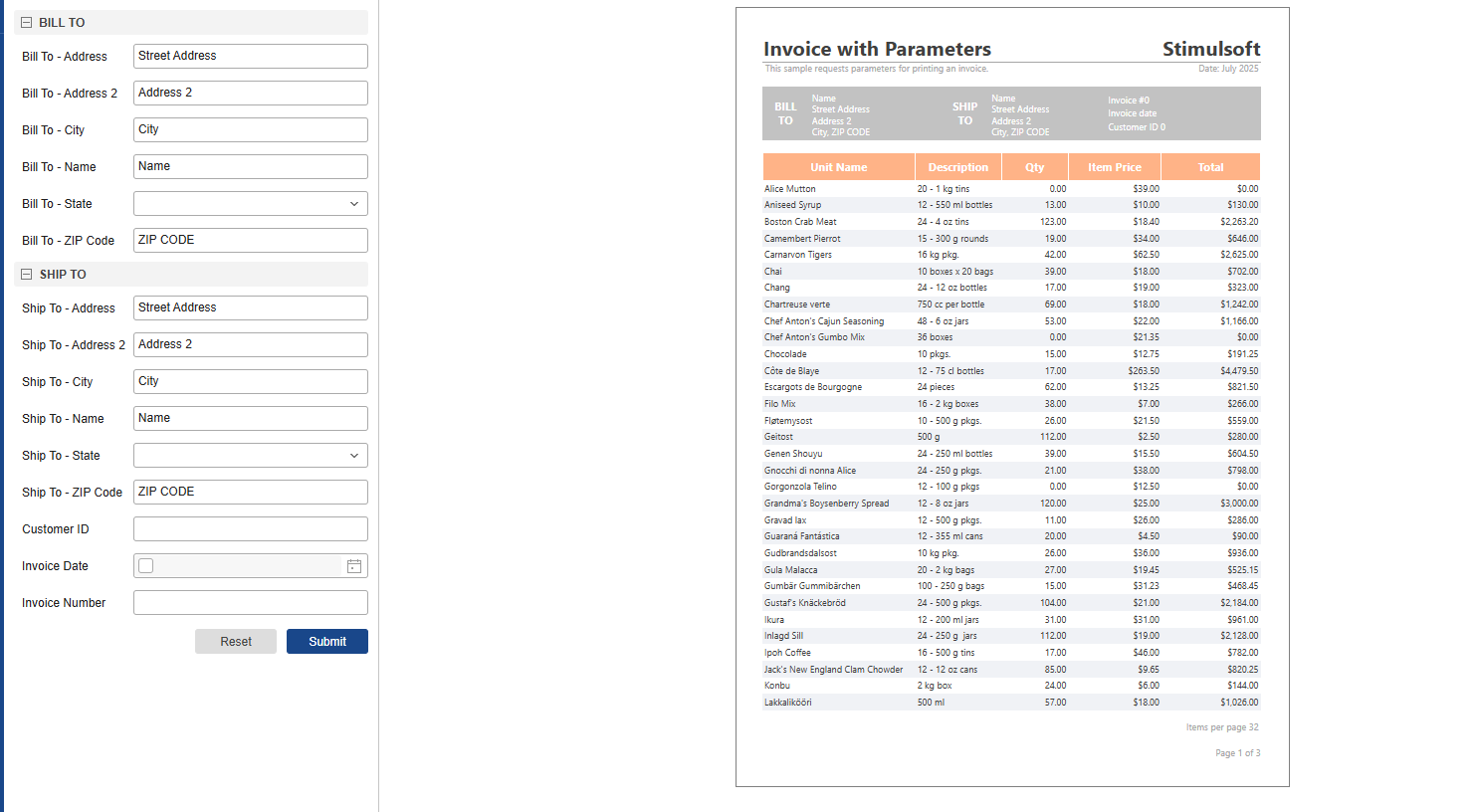Click the 'Items per page 32' text
This screenshot has height=812, width=1476.
pyautogui.click(x=1222, y=727)
